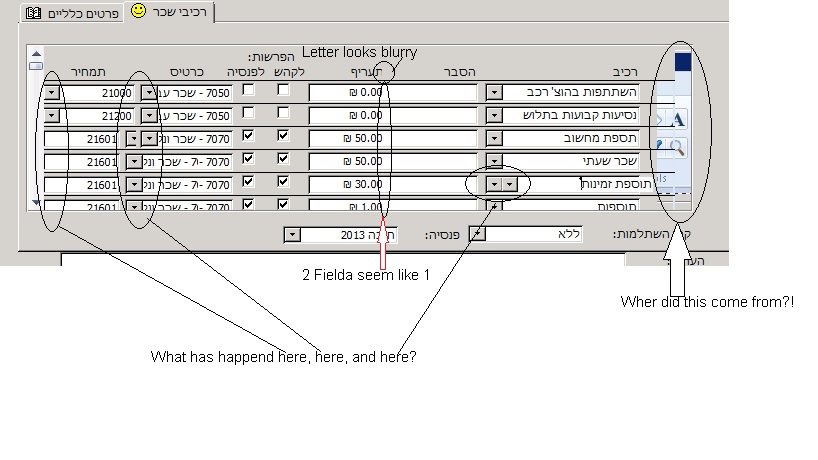Viewport: 818px width, 460px height.
Task: Open כרטיס dropdown in שכר שעתי row
Action: pyautogui.click(x=134, y=162)
